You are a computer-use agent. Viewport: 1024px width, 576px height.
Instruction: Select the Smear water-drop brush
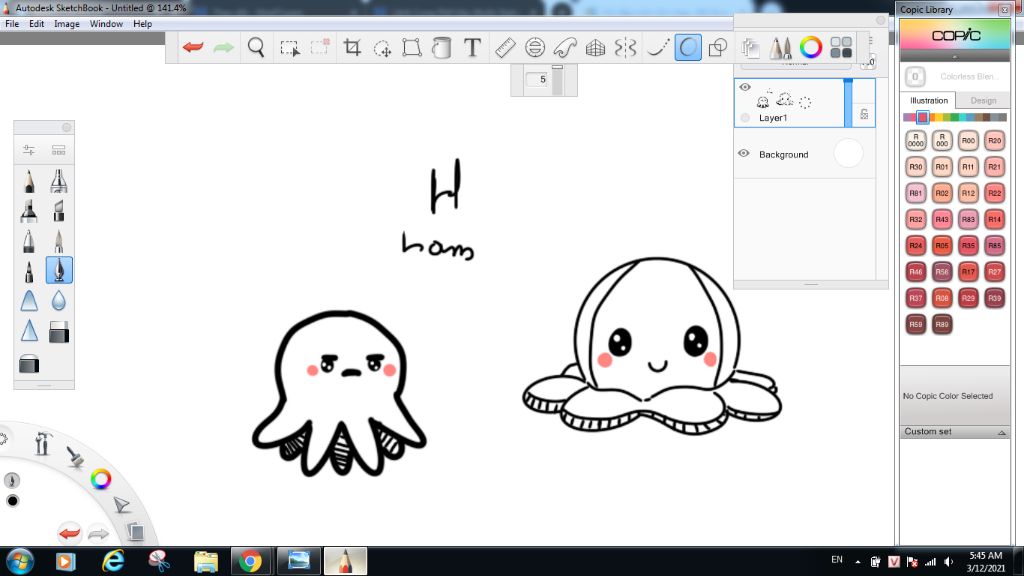pyautogui.click(x=59, y=300)
